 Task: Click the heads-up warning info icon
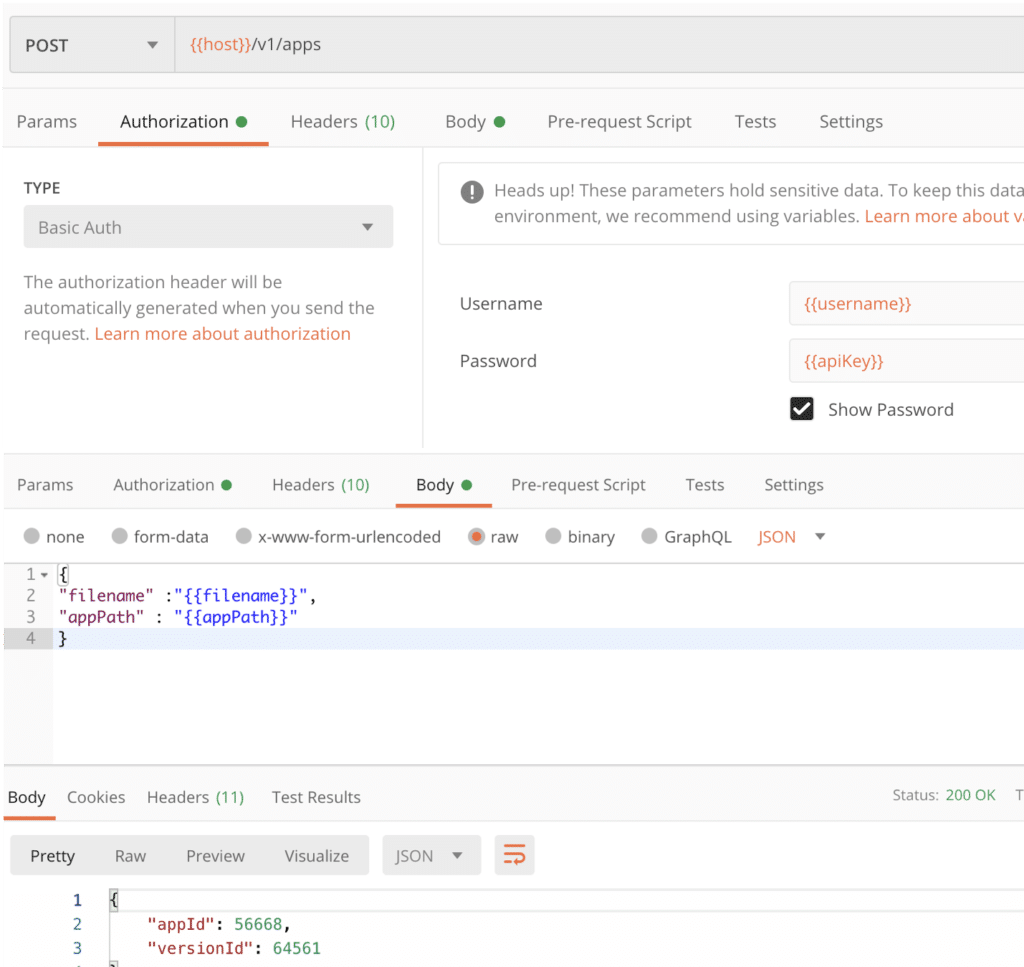click(472, 192)
